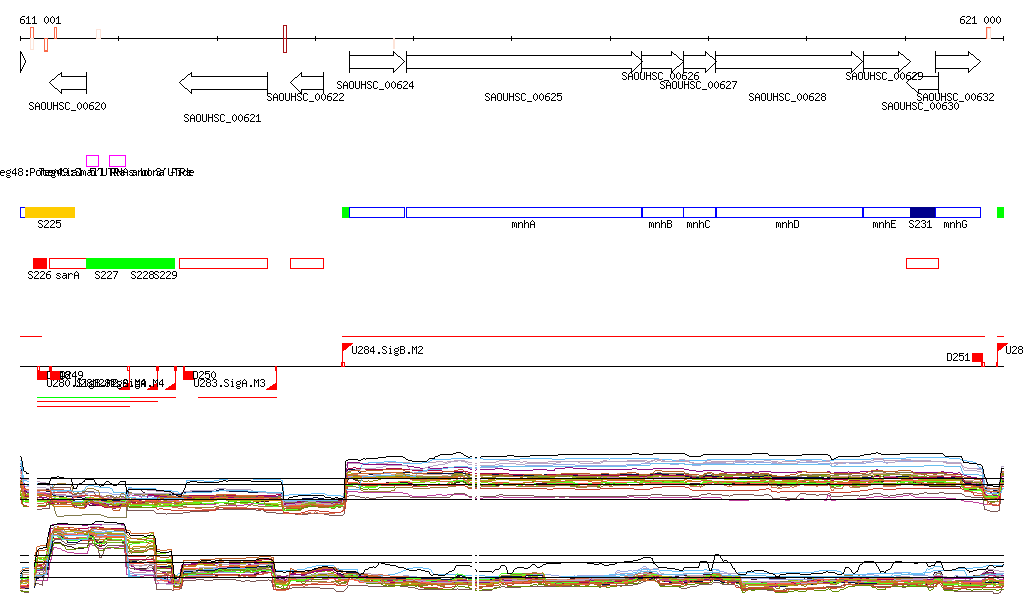Click the 'S231' label text

920,224
